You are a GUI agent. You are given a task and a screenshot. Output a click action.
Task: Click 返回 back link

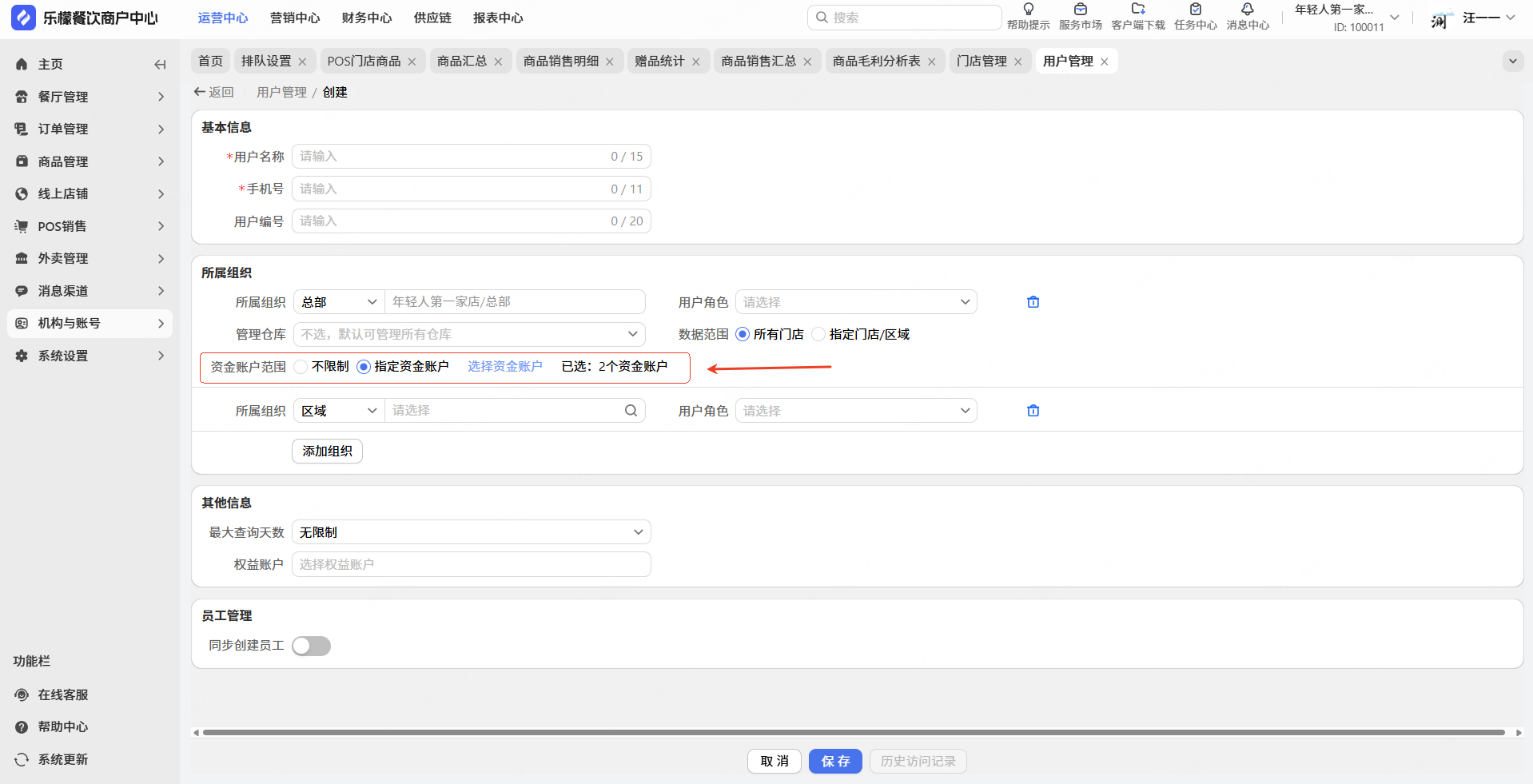coord(213,93)
